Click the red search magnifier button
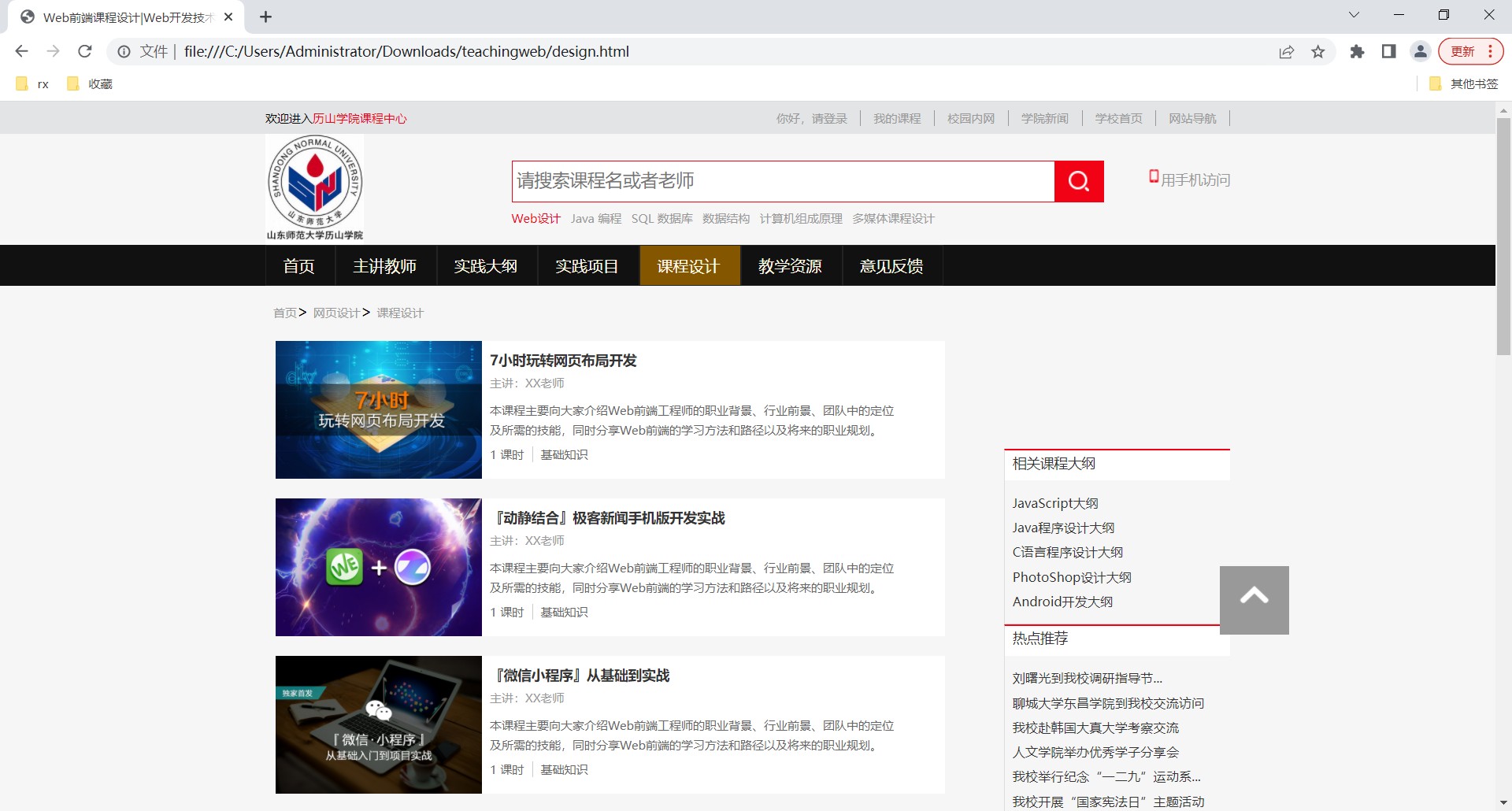Screen dimensions: 1512x811 tap(1079, 182)
